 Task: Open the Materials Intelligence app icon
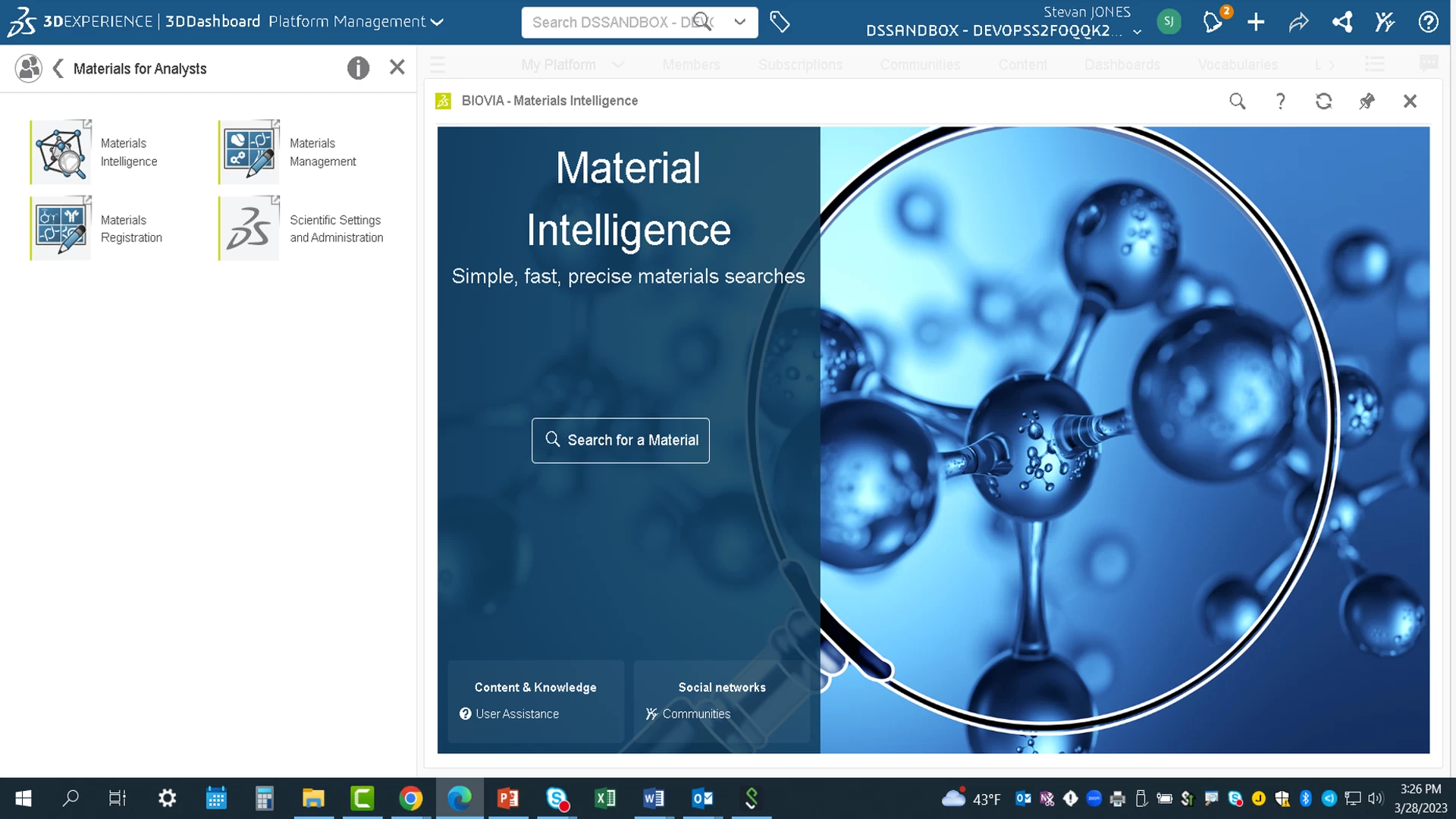(61, 151)
